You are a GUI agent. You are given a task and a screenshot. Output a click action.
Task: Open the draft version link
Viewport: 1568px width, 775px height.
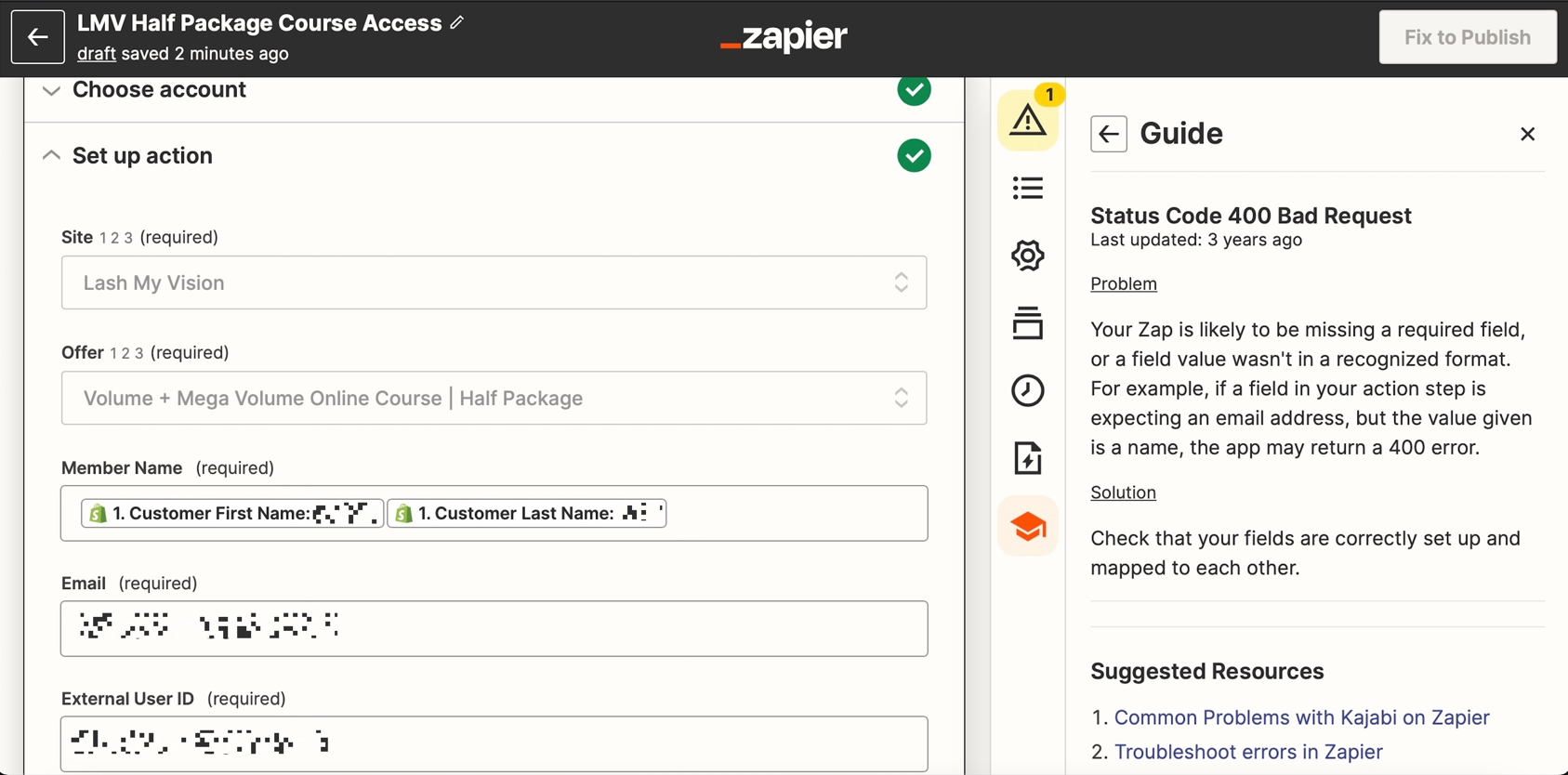97,54
